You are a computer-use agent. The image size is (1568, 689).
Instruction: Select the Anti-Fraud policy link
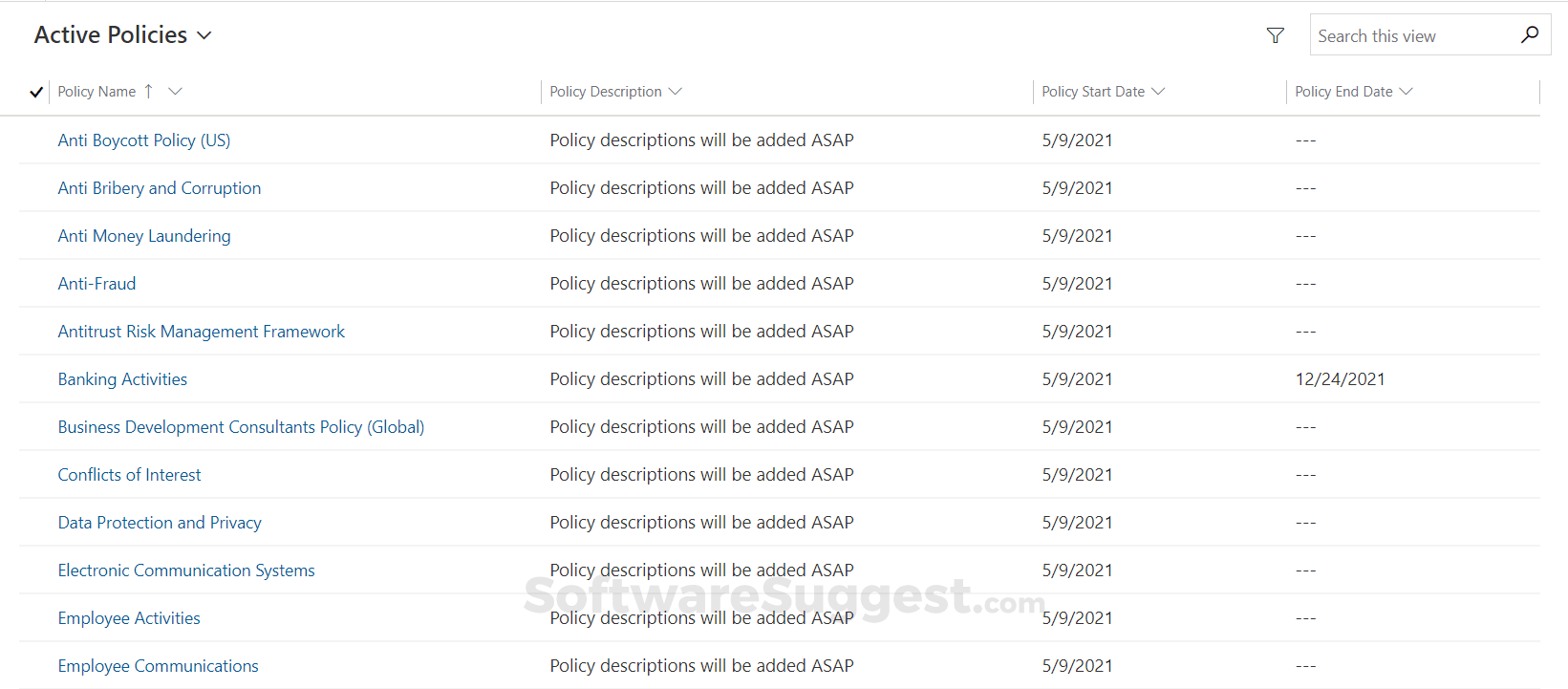(97, 284)
